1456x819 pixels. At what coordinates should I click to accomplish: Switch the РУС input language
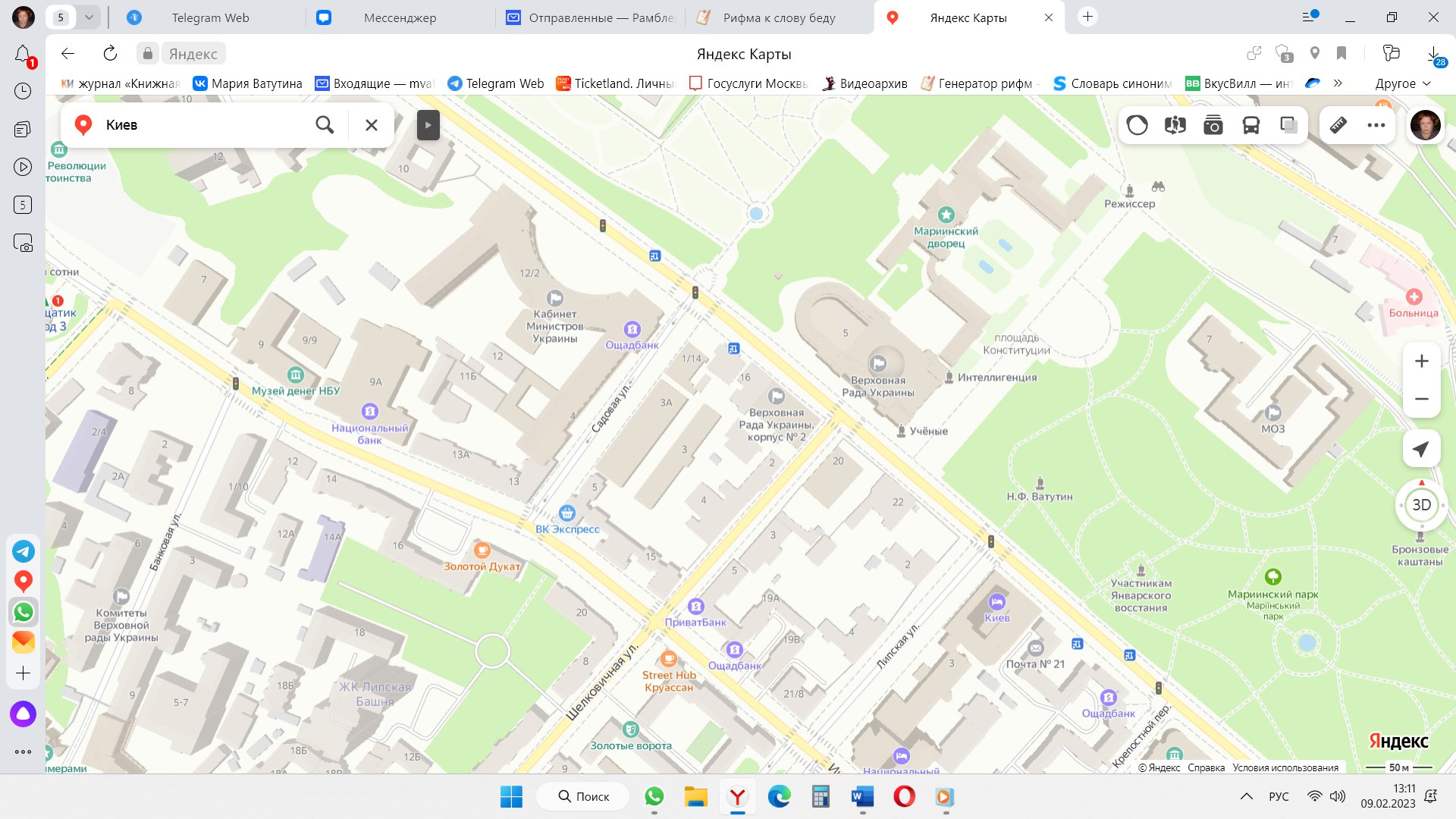point(1279,796)
